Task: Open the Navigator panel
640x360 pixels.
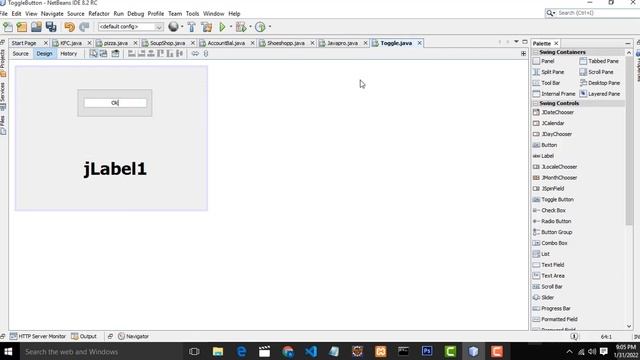Action: point(133,336)
